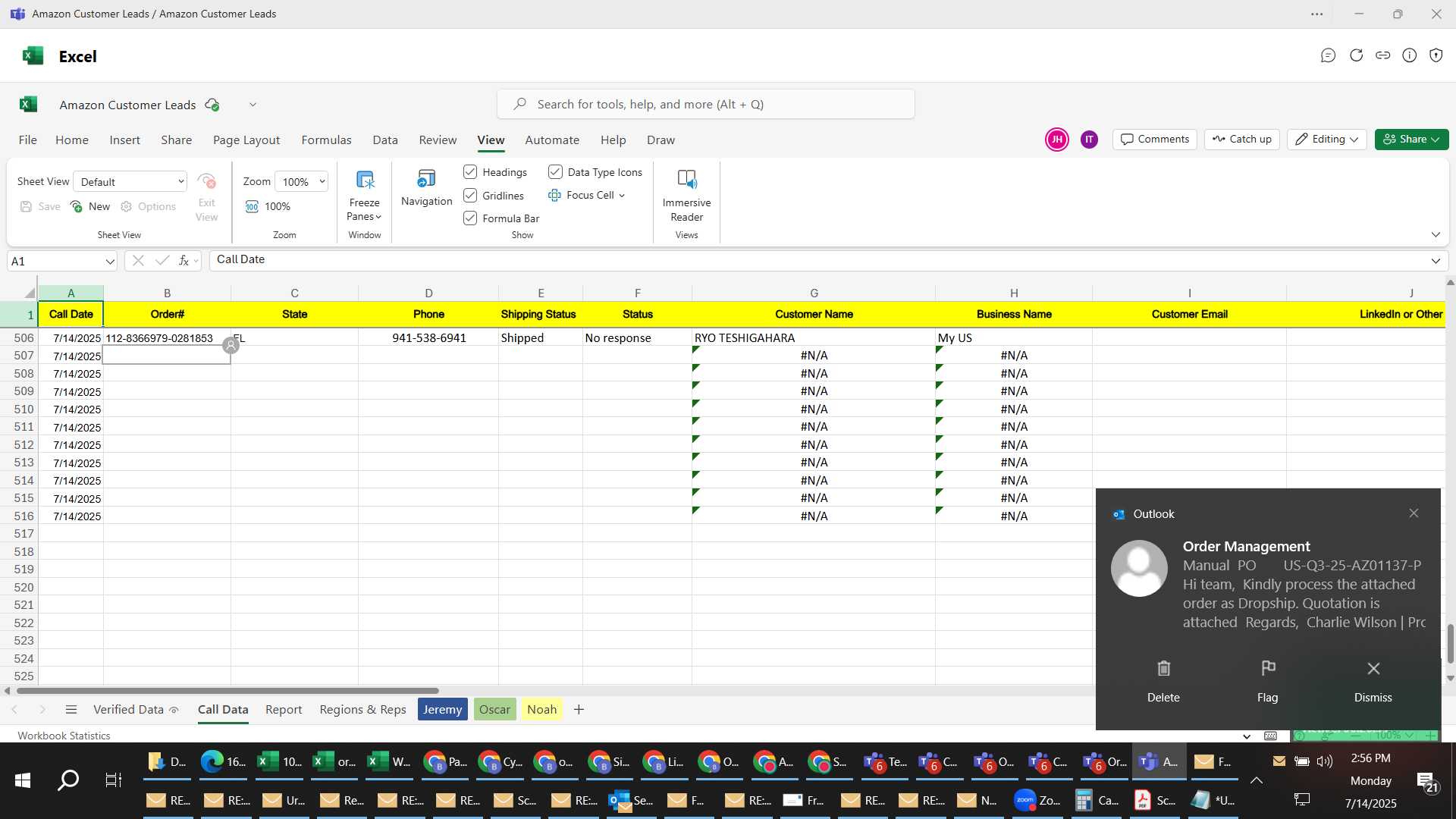Screen dimensions: 1456x819
Task: Click the Focus Cell icon
Action: [x=554, y=196]
